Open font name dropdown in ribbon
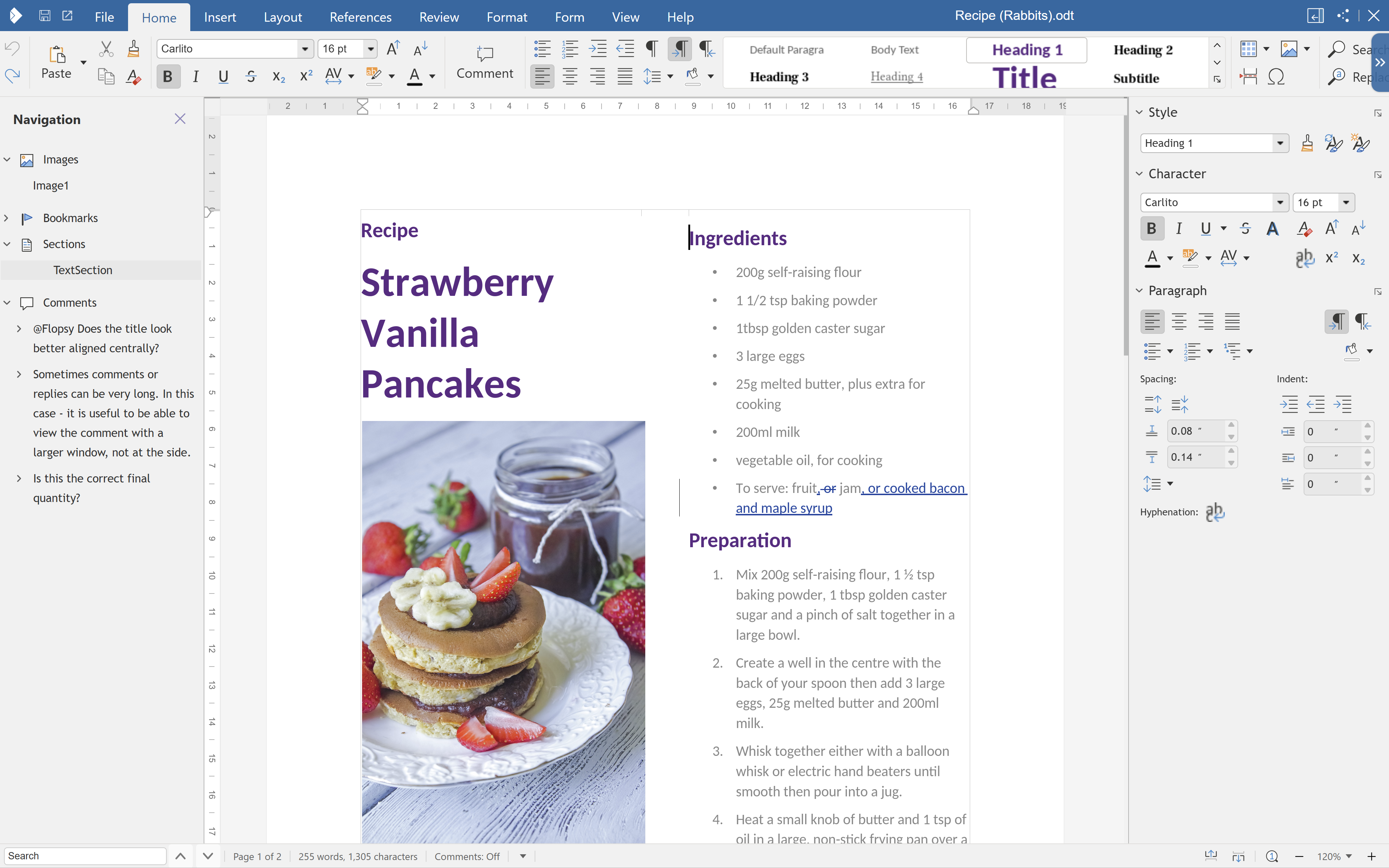This screenshot has width=1389, height=868. [305, 49]
